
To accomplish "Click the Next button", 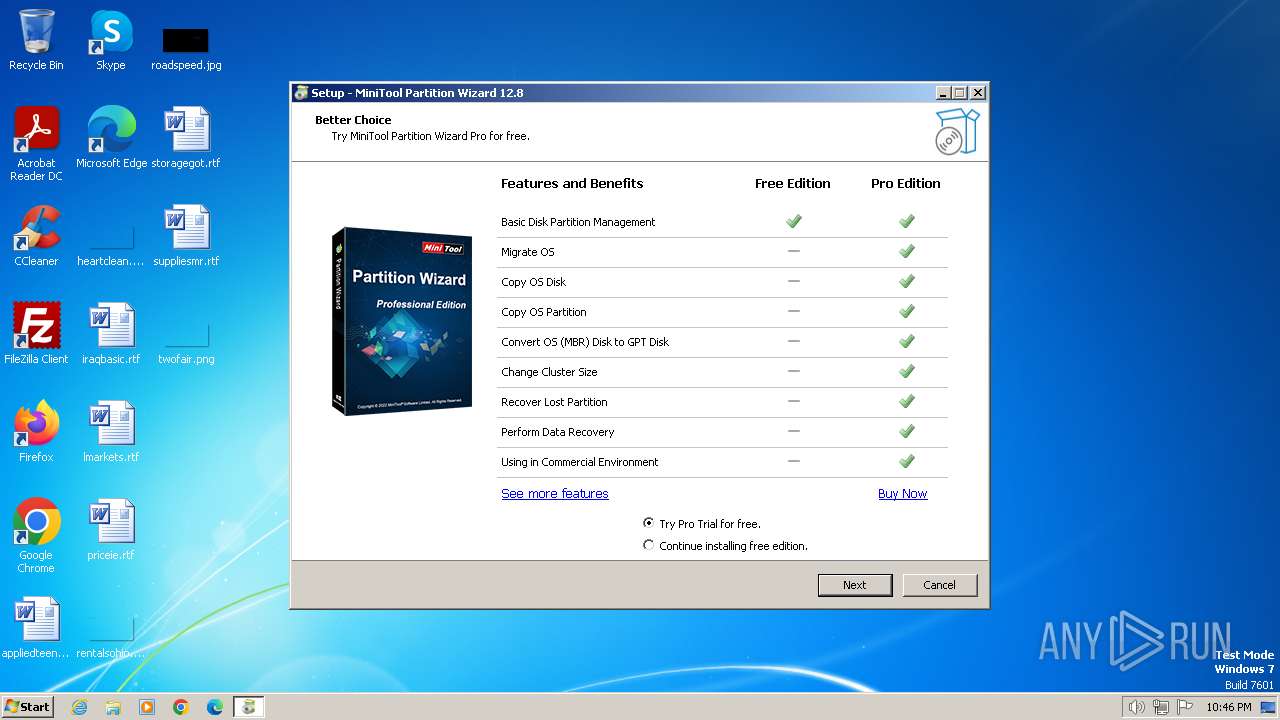I will coord(855,585).
